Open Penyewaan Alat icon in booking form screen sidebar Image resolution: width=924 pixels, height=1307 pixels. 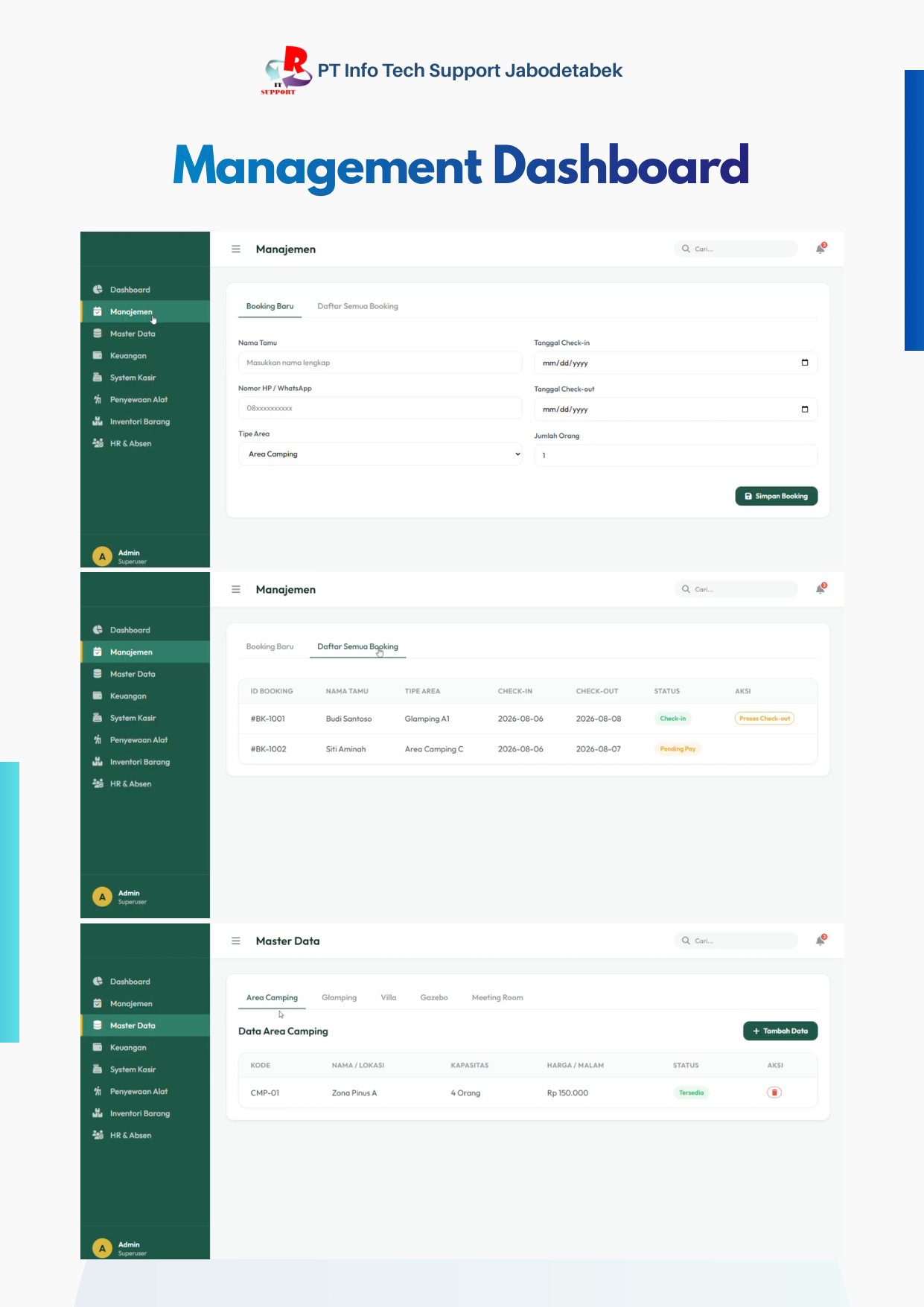click(98, 399)
